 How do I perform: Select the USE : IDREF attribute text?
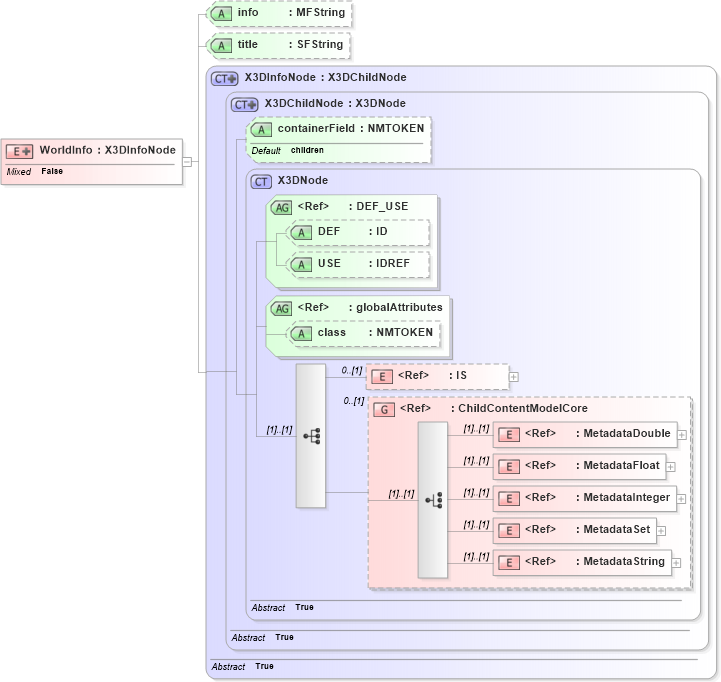(x=364, y=264)
